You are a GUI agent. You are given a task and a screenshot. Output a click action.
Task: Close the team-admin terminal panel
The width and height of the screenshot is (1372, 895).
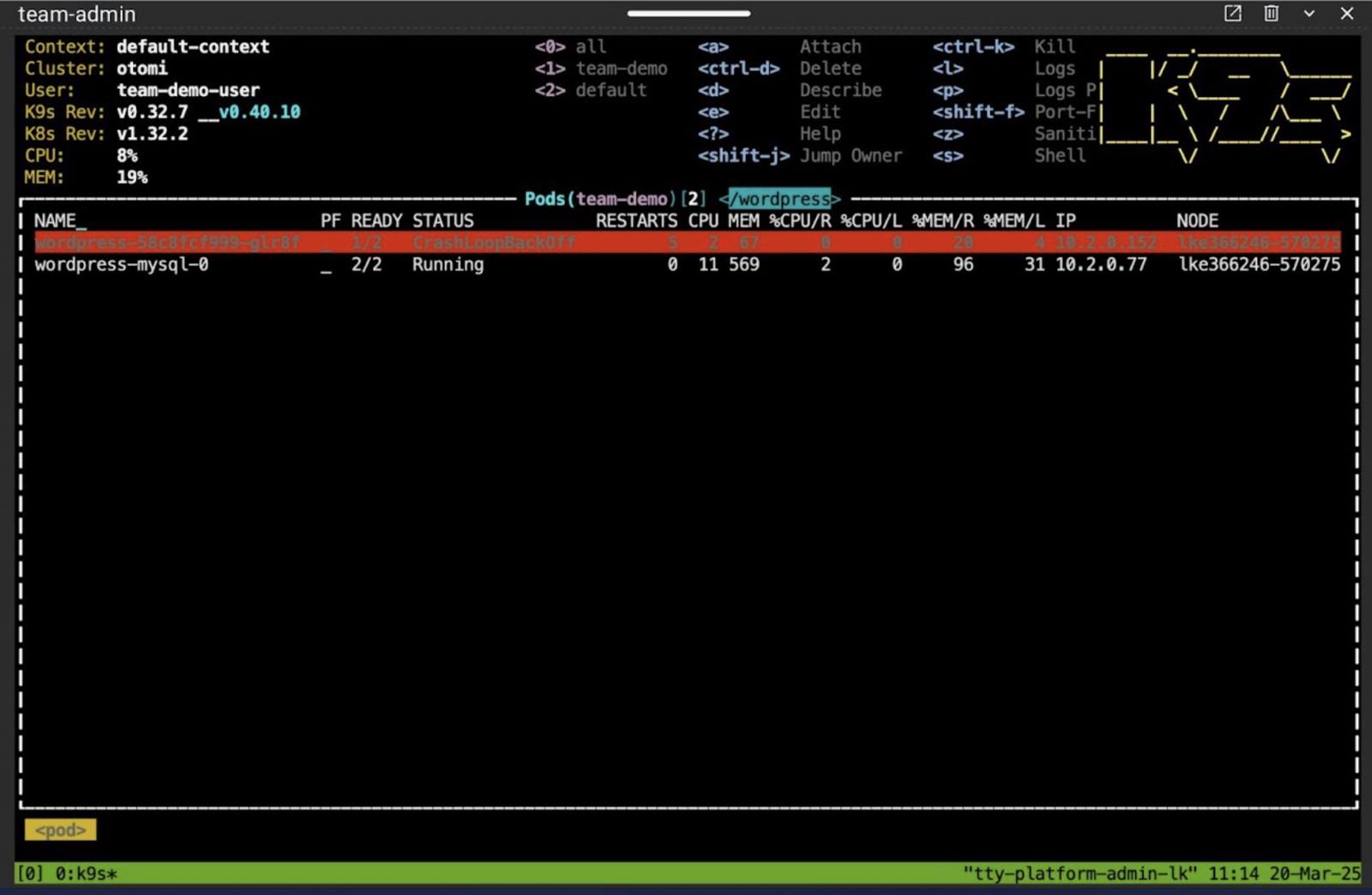[1346, 14]
